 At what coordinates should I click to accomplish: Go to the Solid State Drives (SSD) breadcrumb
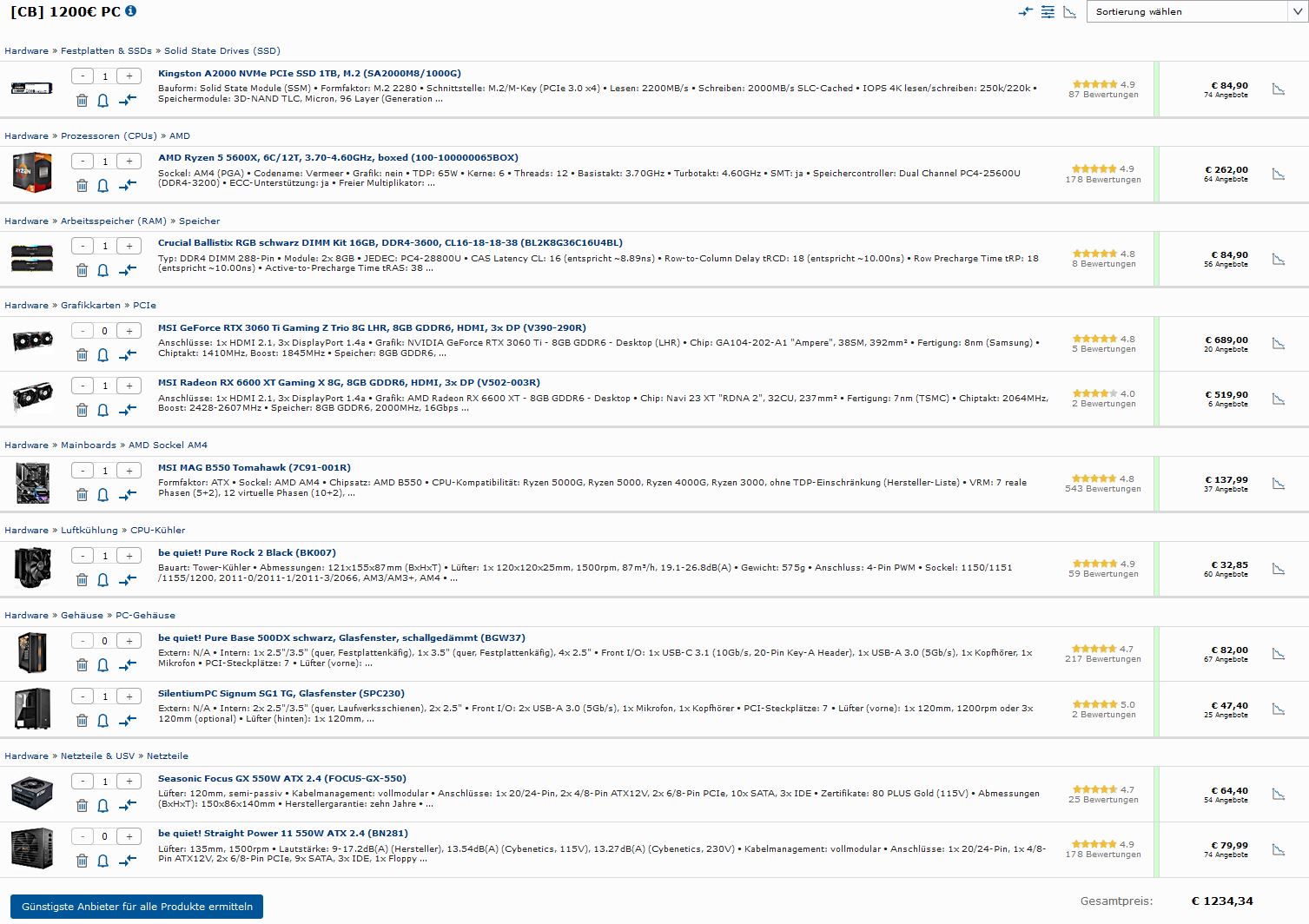point(222,51)
